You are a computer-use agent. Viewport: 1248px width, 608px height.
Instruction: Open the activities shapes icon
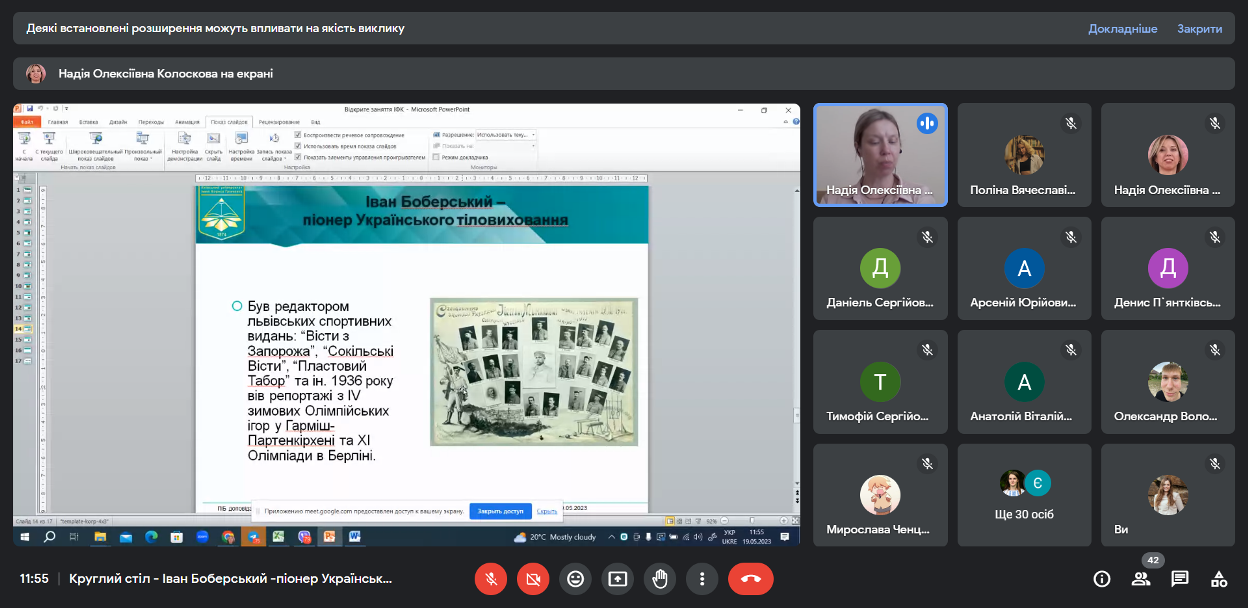click(1219, 578)
